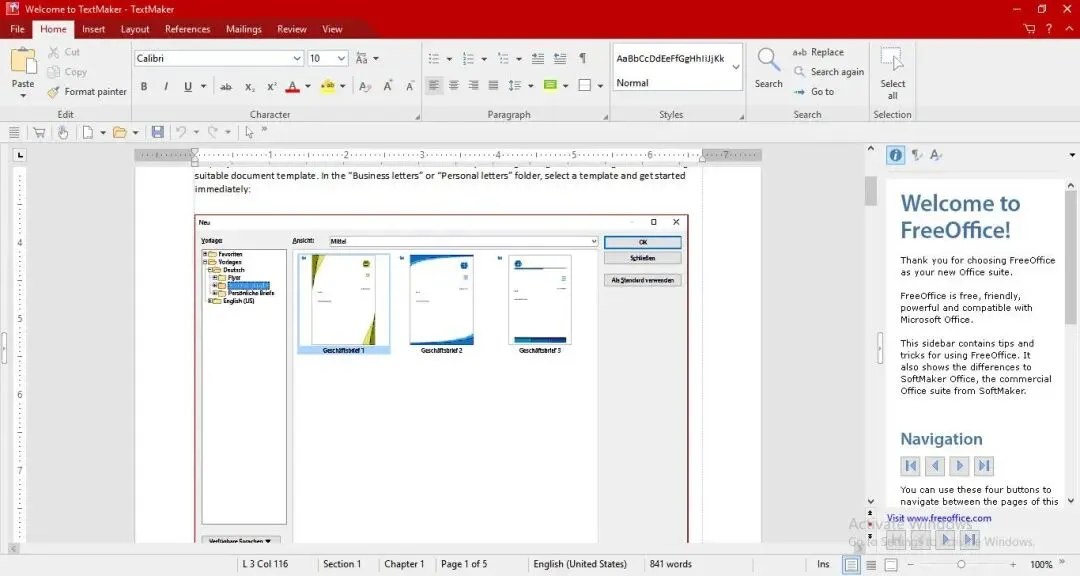The width and height of the screenshot is (1080, 576).
Task: Open the font color dropdown arrow
Action: (x=307, y=86)
